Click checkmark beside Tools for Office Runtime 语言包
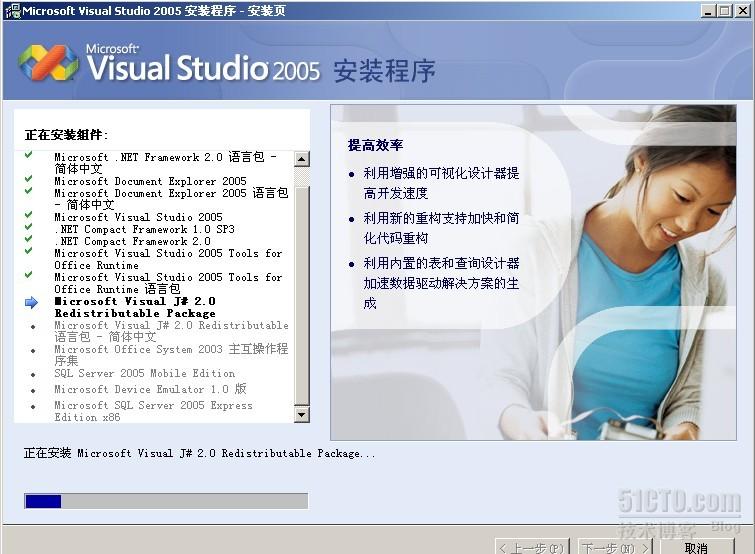755x554 pixels. point(28,275)
